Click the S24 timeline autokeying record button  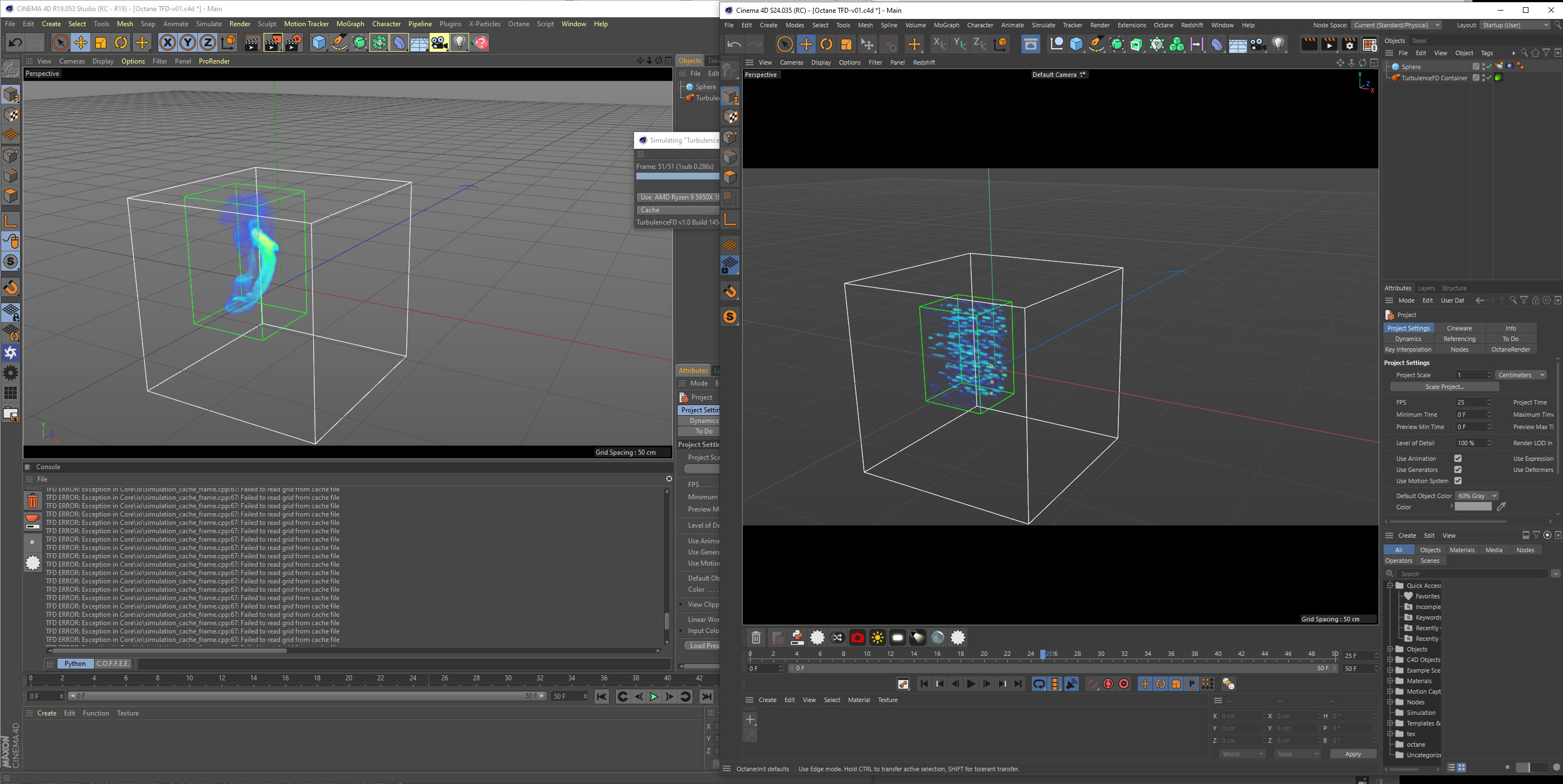[x=1108, y=684]
